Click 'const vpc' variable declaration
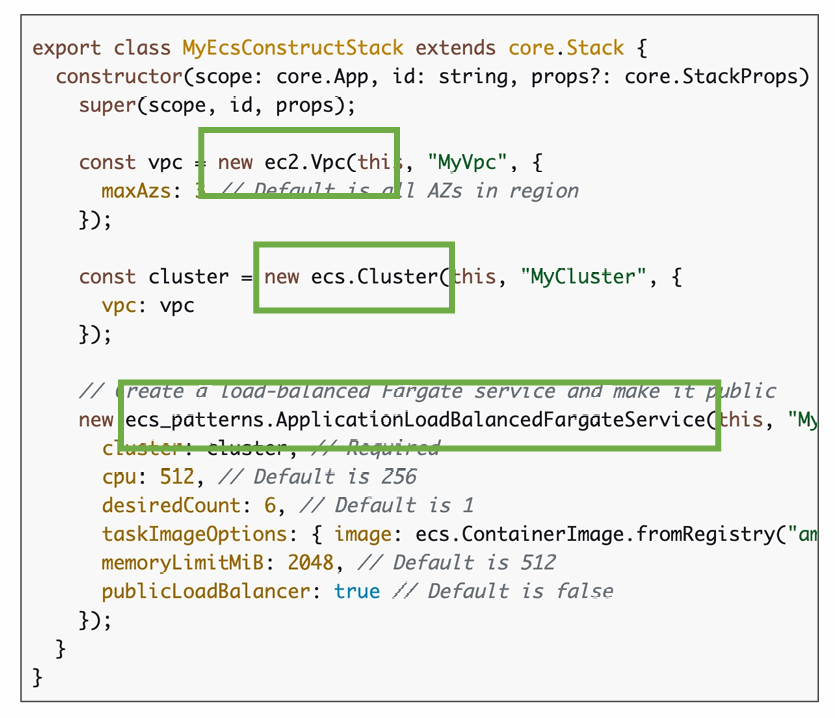Viewport: 835px width, 718px height. tap(131, 162)
